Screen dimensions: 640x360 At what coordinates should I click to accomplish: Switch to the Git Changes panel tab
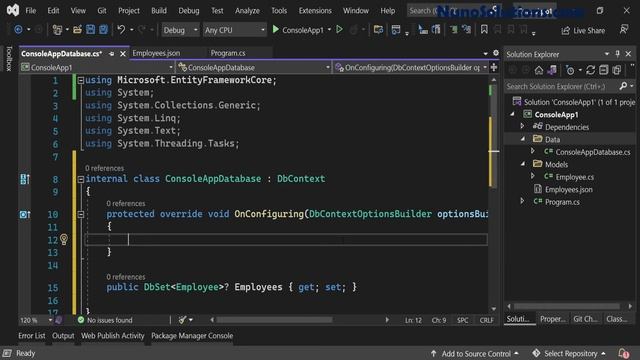point(585,319)
